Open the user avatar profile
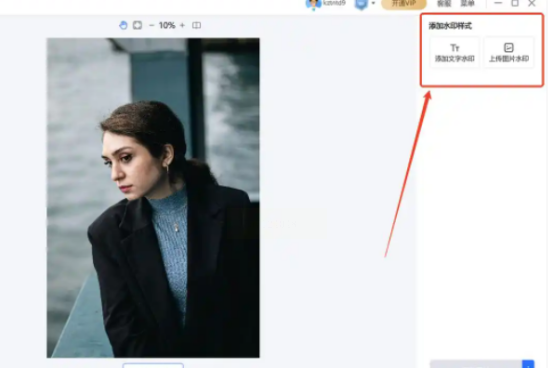This screenshot has width=554, height=368. pyautogui.click(x=313, y=4)
